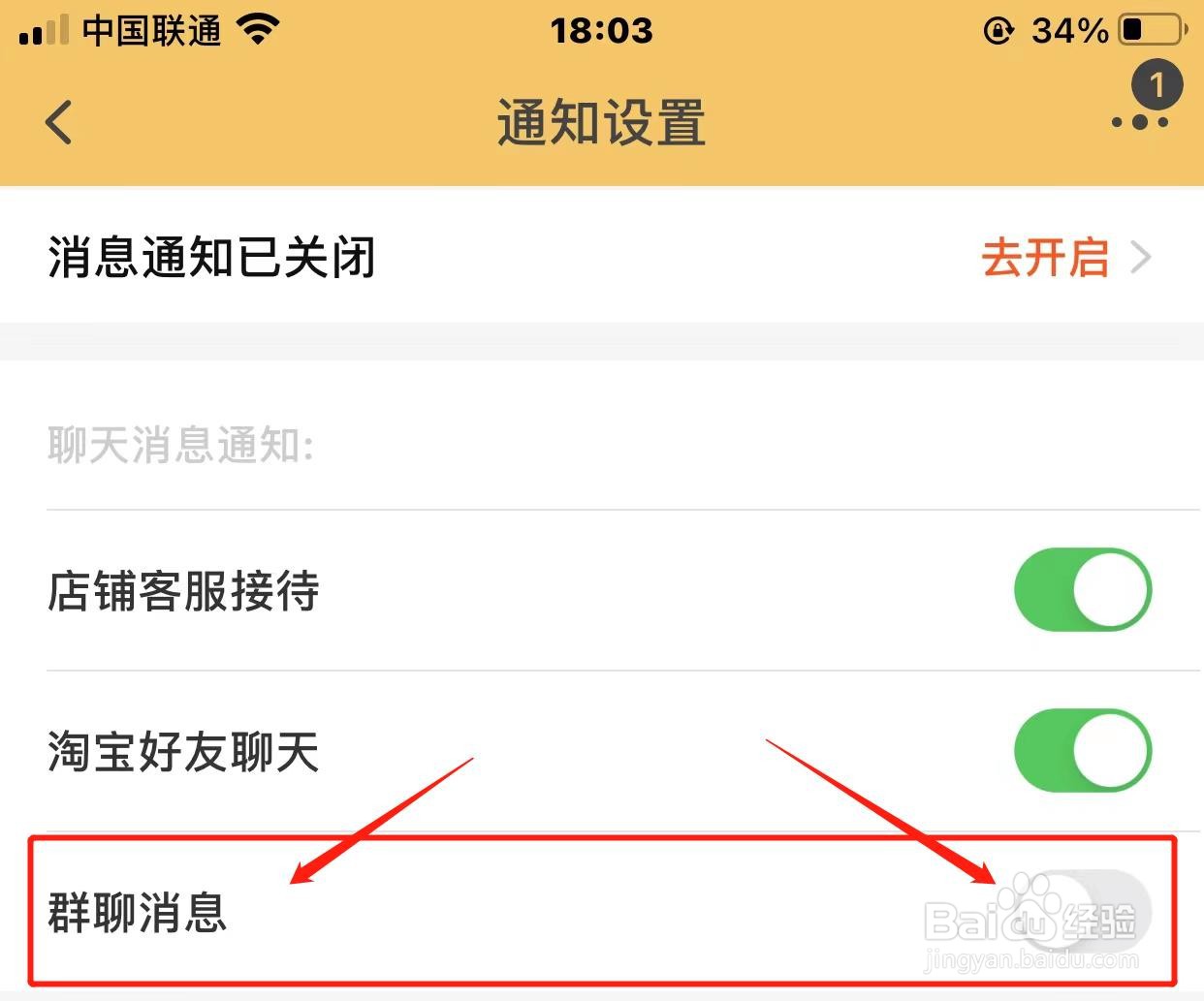This screenshot has width=1204, height=1001.
Task: Open the three-dot more menu
Action: click(x=1140, y=122)
